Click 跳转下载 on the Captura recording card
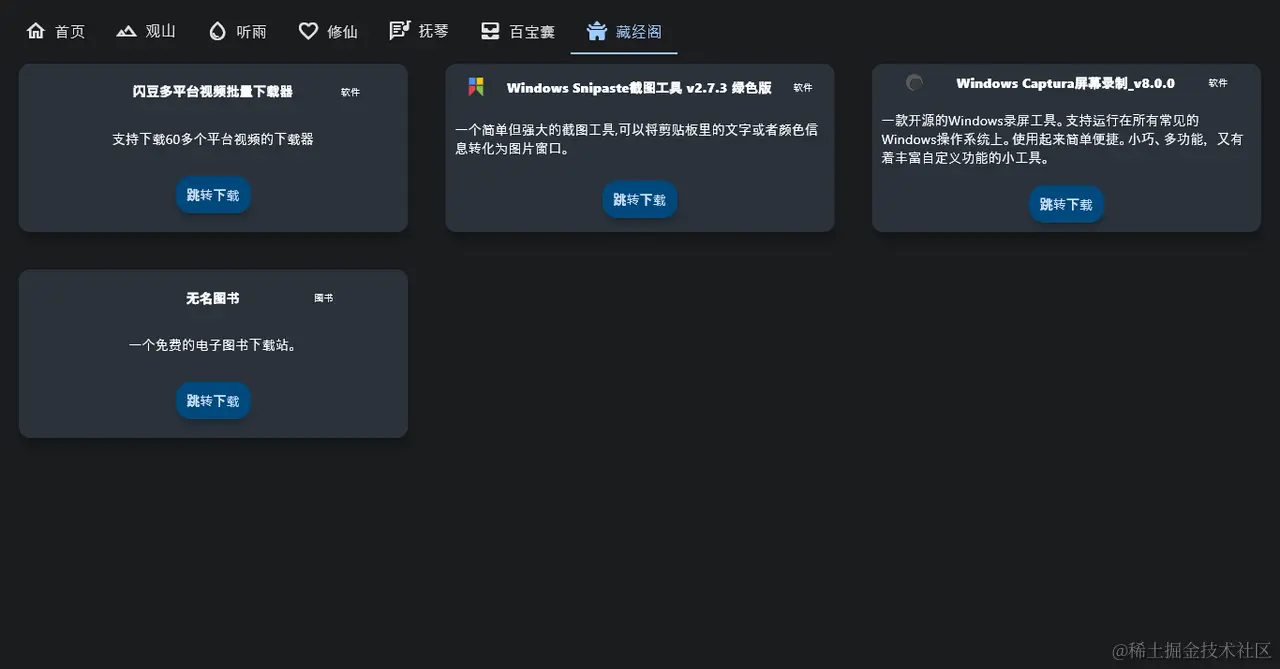Viewport: 1280px width, 669px height. 1066,204
